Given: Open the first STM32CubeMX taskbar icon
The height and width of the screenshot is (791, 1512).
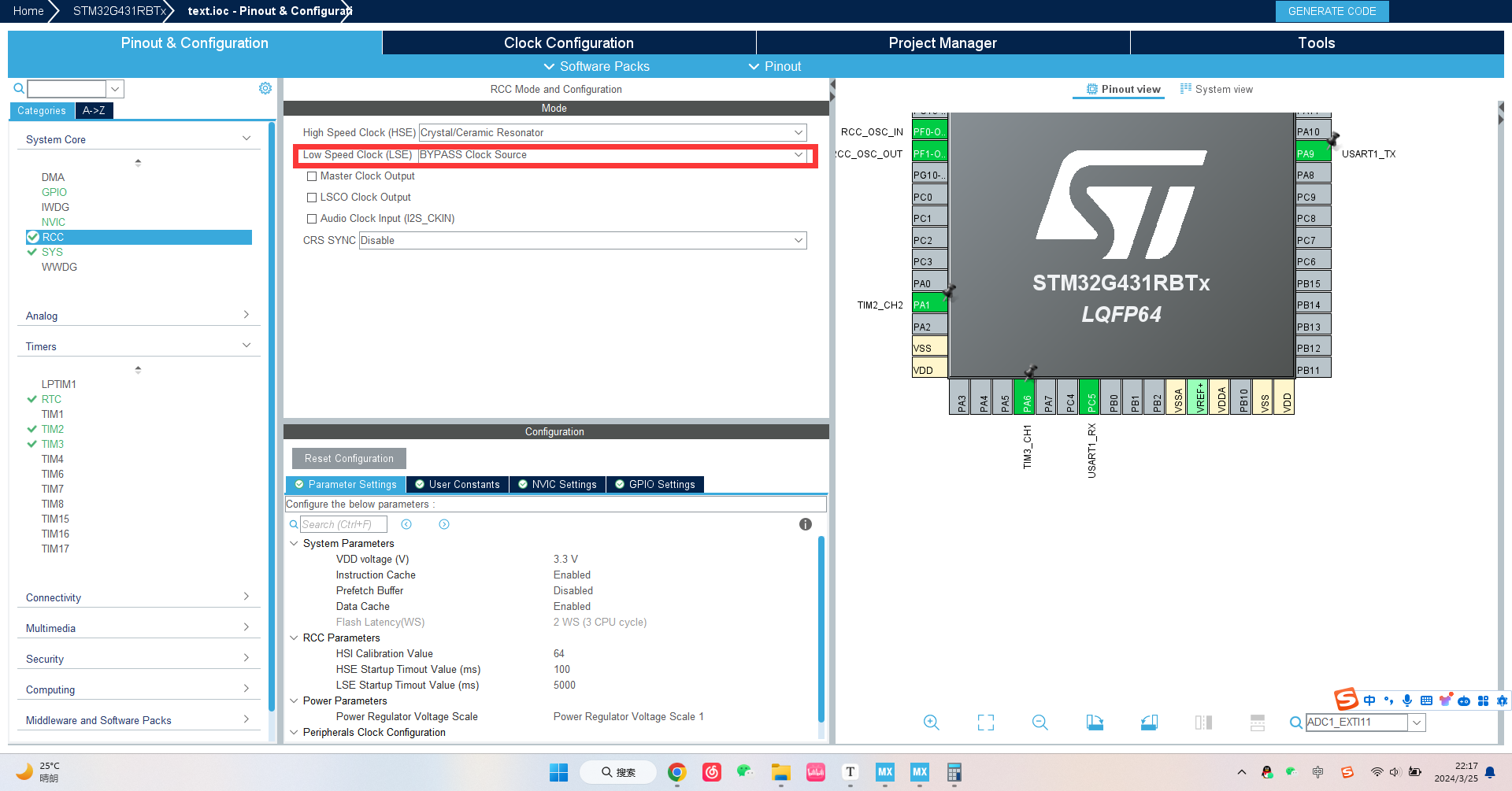Looking at the screenshot, I should point(885,773).
